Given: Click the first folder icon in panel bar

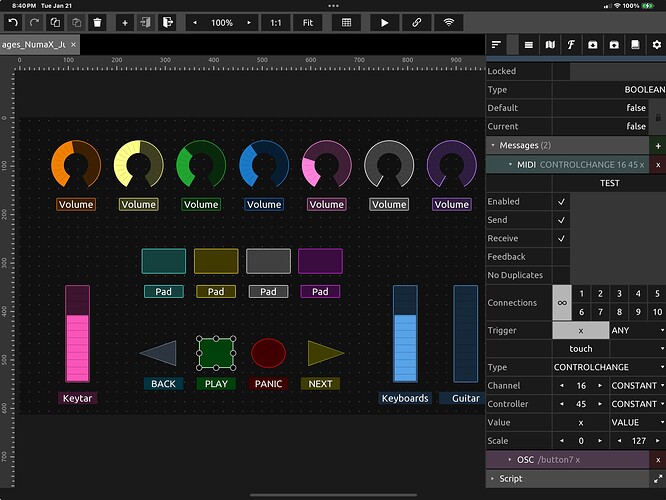Looking at the screenshot, I should [x=593, y=45].
